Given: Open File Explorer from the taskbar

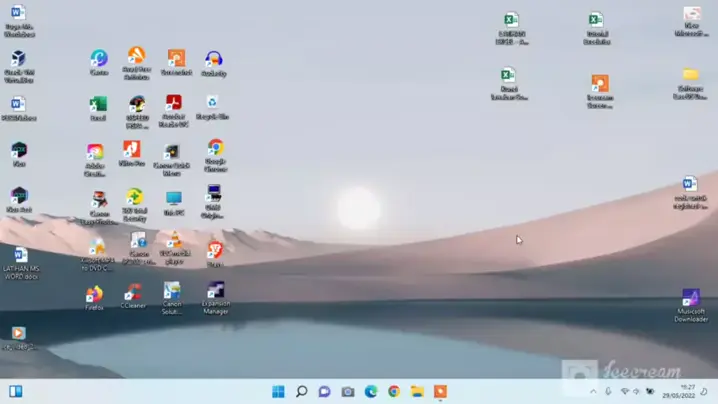Looking at the screenshot, I should (x=417, y=391).
